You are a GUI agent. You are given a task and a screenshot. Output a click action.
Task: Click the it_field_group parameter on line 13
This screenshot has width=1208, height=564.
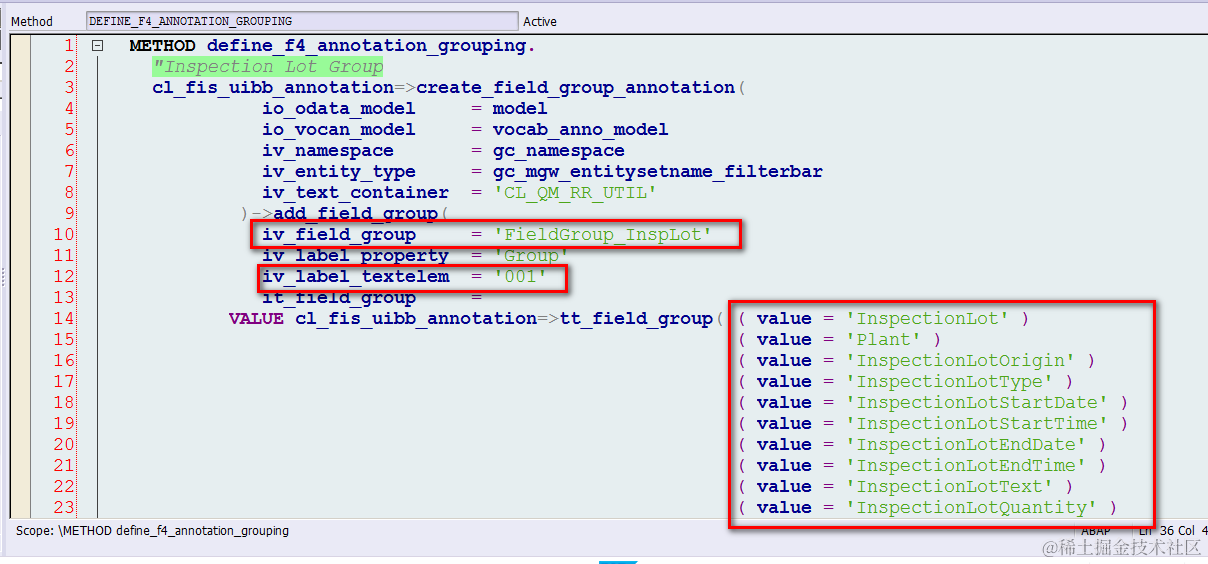pyautogui.click(x=339, y=298)
